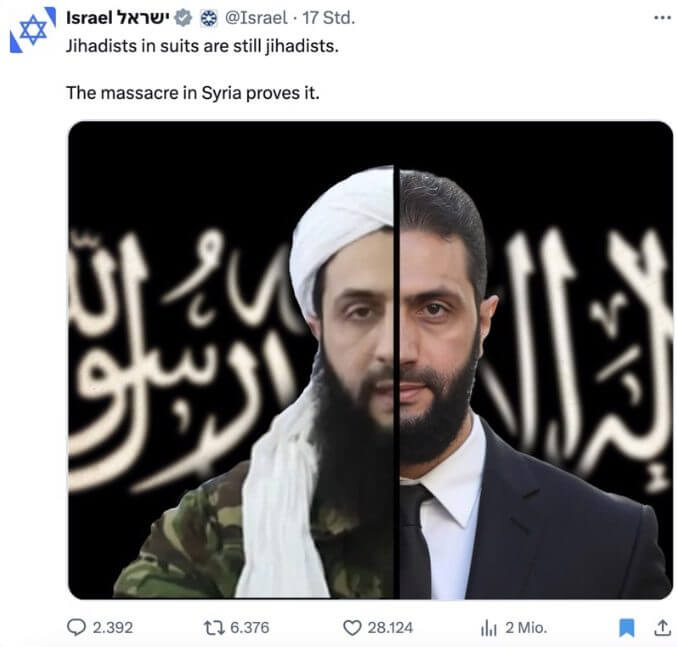
Task: Open the share menu with the upload arrow icon
Action: point(662,628)
